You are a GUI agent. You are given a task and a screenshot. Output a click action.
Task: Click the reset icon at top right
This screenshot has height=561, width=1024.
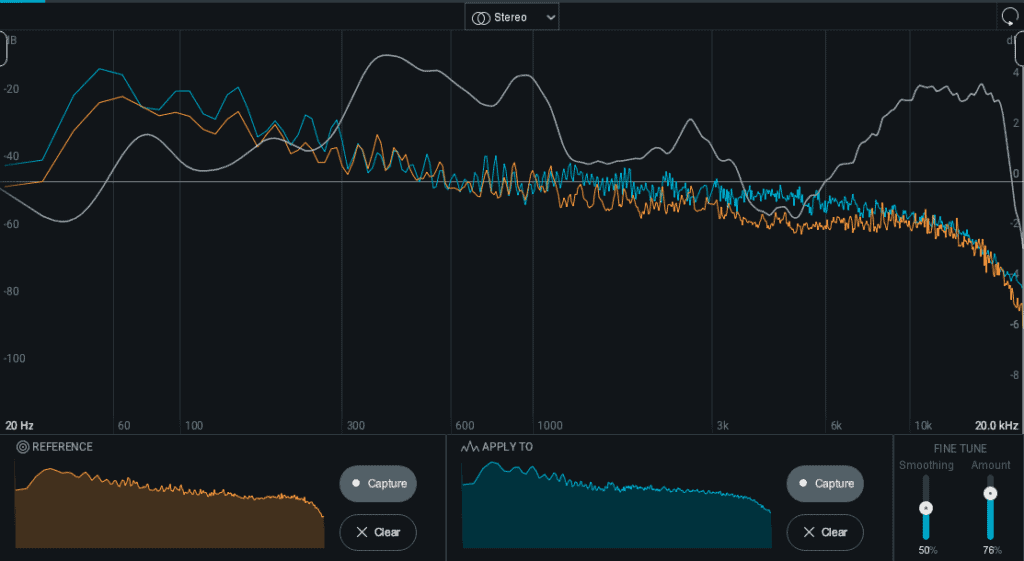tap(1009, 17)
